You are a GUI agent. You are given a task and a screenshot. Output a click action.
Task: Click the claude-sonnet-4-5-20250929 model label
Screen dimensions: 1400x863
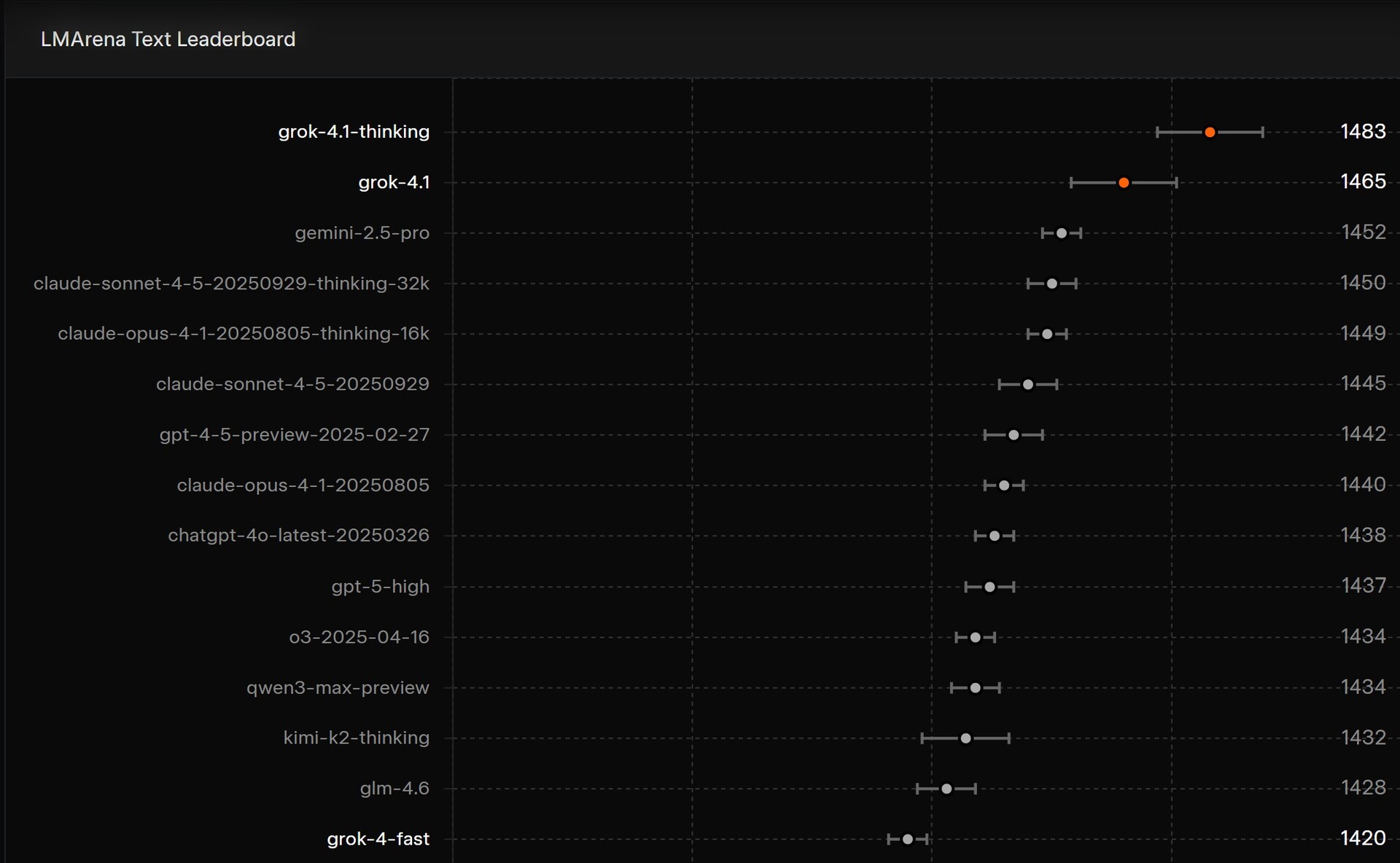point(292,384)
